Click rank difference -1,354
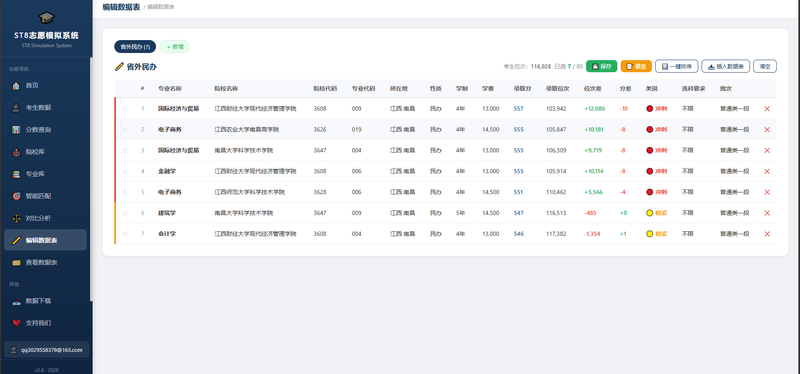 coord(593,234)
